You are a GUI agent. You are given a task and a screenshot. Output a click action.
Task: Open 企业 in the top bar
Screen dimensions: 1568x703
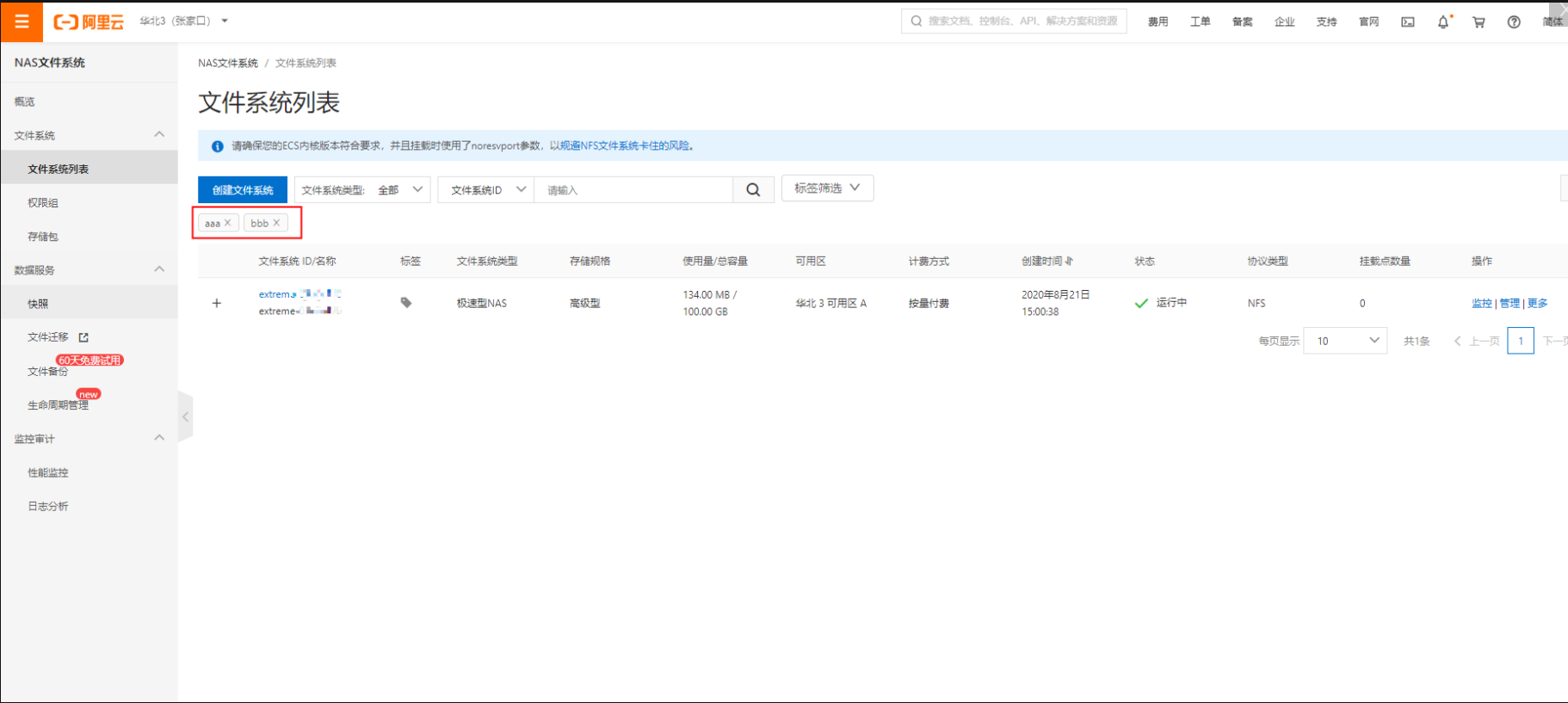(1285, 22)
